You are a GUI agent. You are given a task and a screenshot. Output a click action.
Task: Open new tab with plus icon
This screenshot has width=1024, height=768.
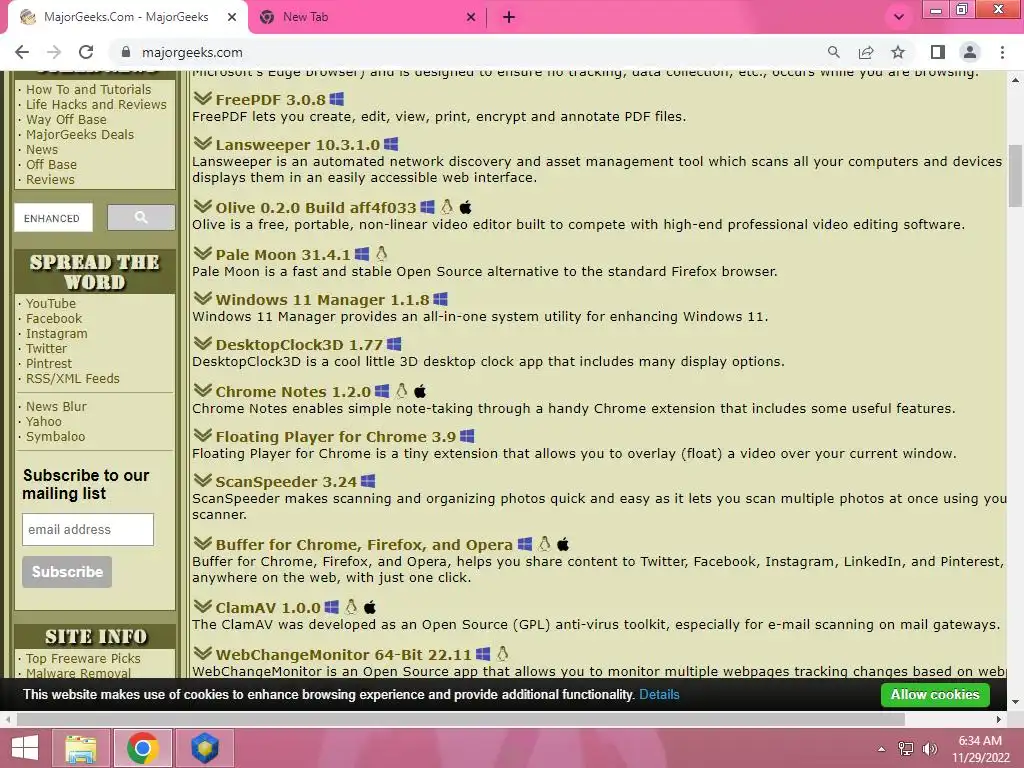coord(509,18)
